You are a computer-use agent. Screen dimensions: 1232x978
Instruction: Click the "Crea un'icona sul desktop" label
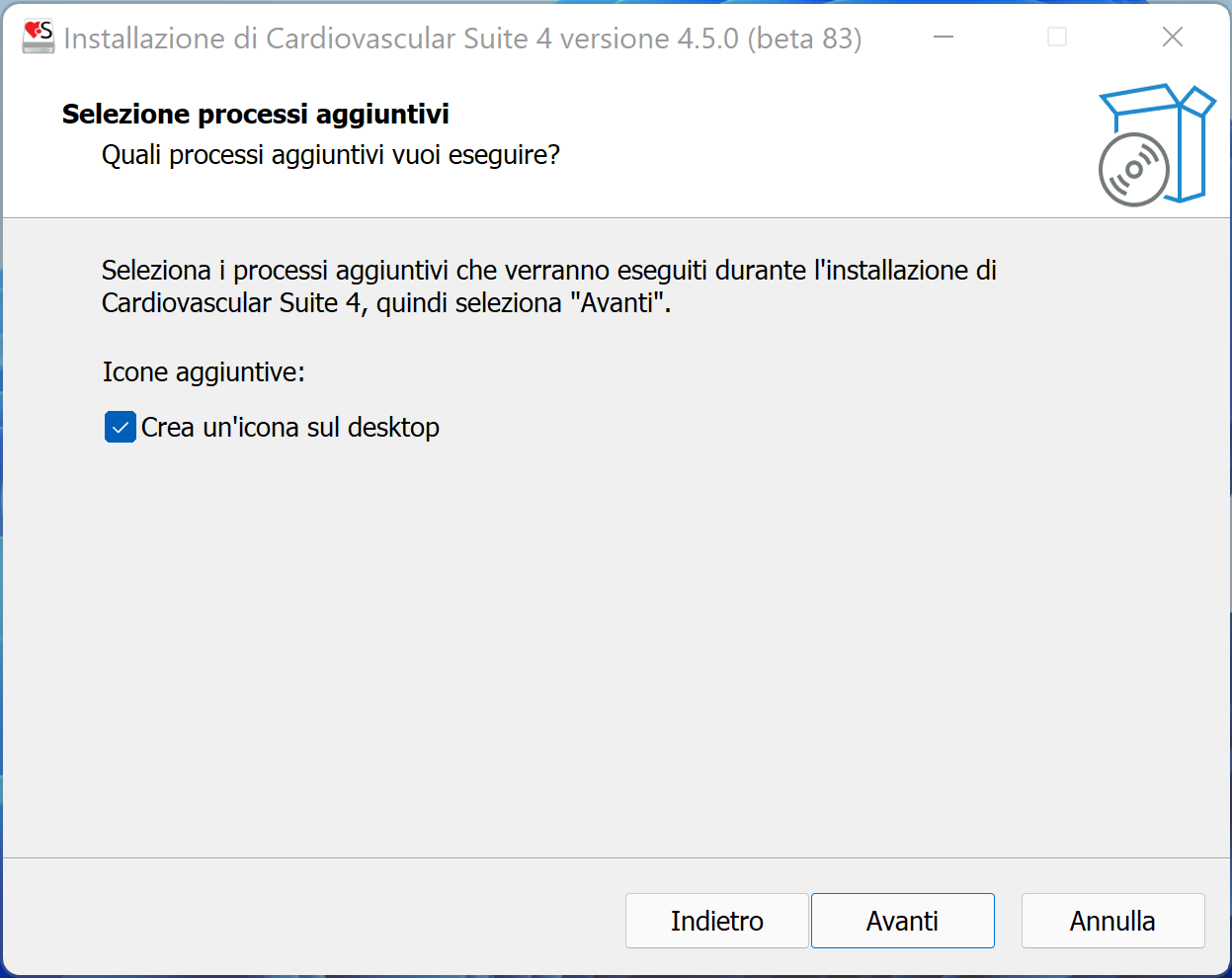pyautogui.click(x=290, y=428)
